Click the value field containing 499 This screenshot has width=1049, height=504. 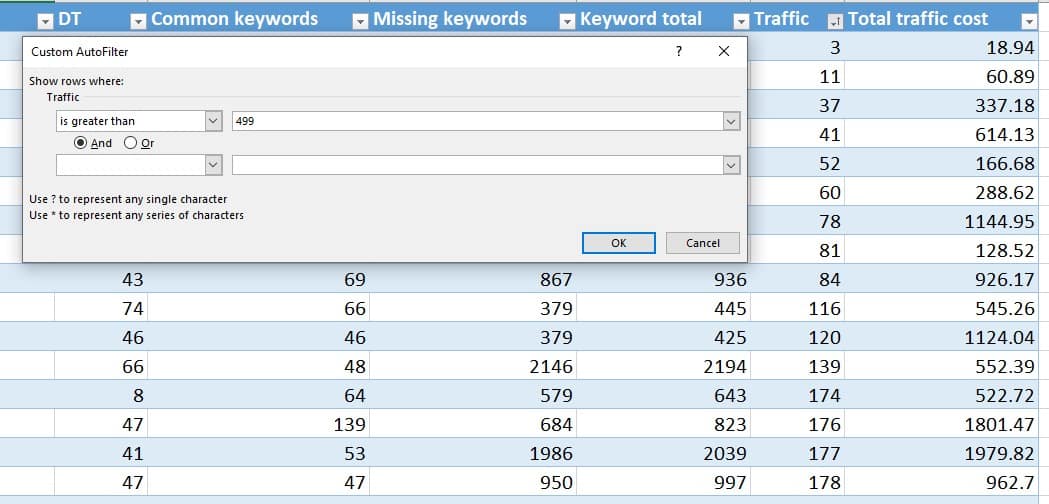(478, 121)
